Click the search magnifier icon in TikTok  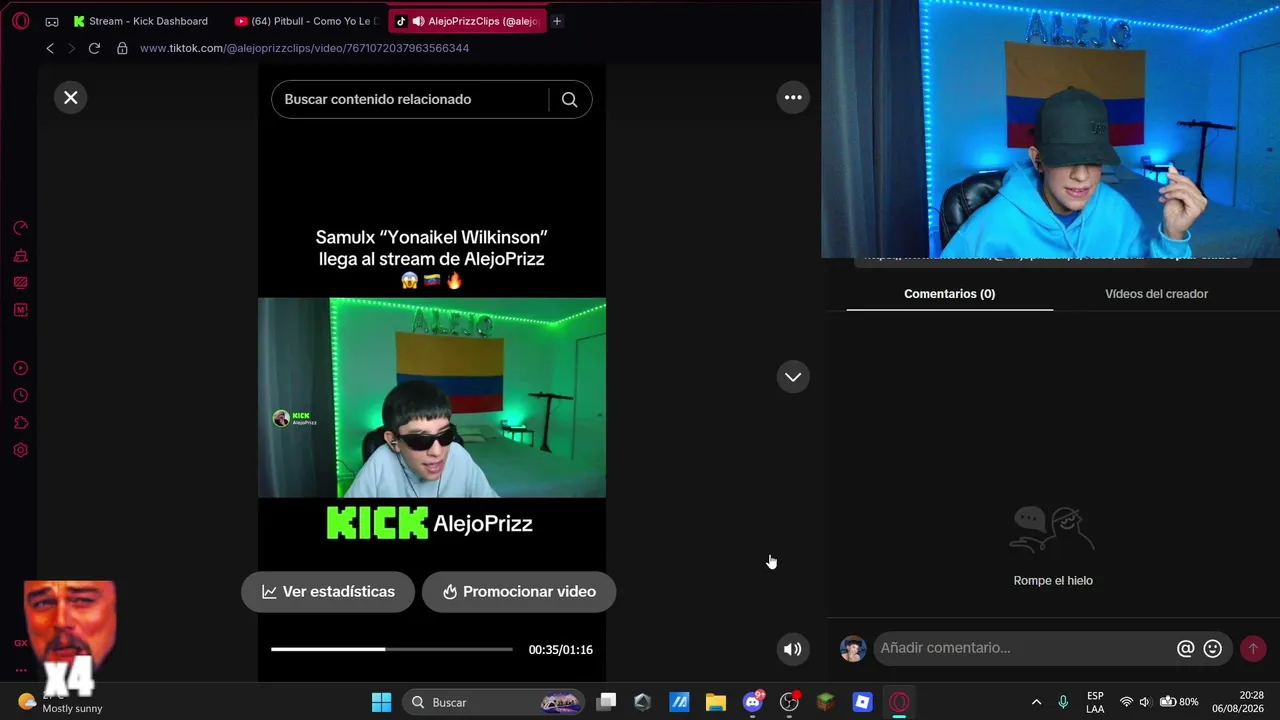(569, 99)
